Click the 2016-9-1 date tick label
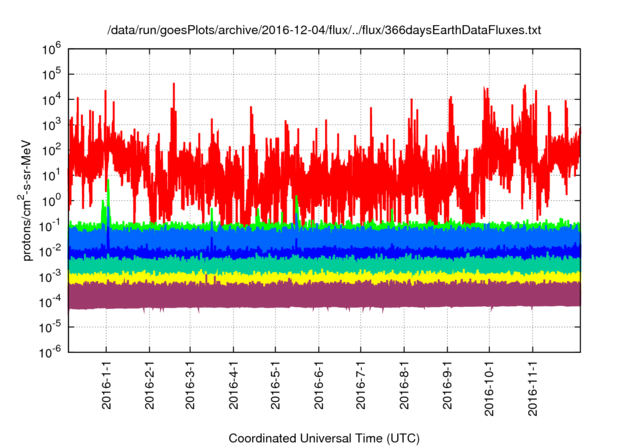Viewport: 640px width, 448px height. tap(447, 385)
